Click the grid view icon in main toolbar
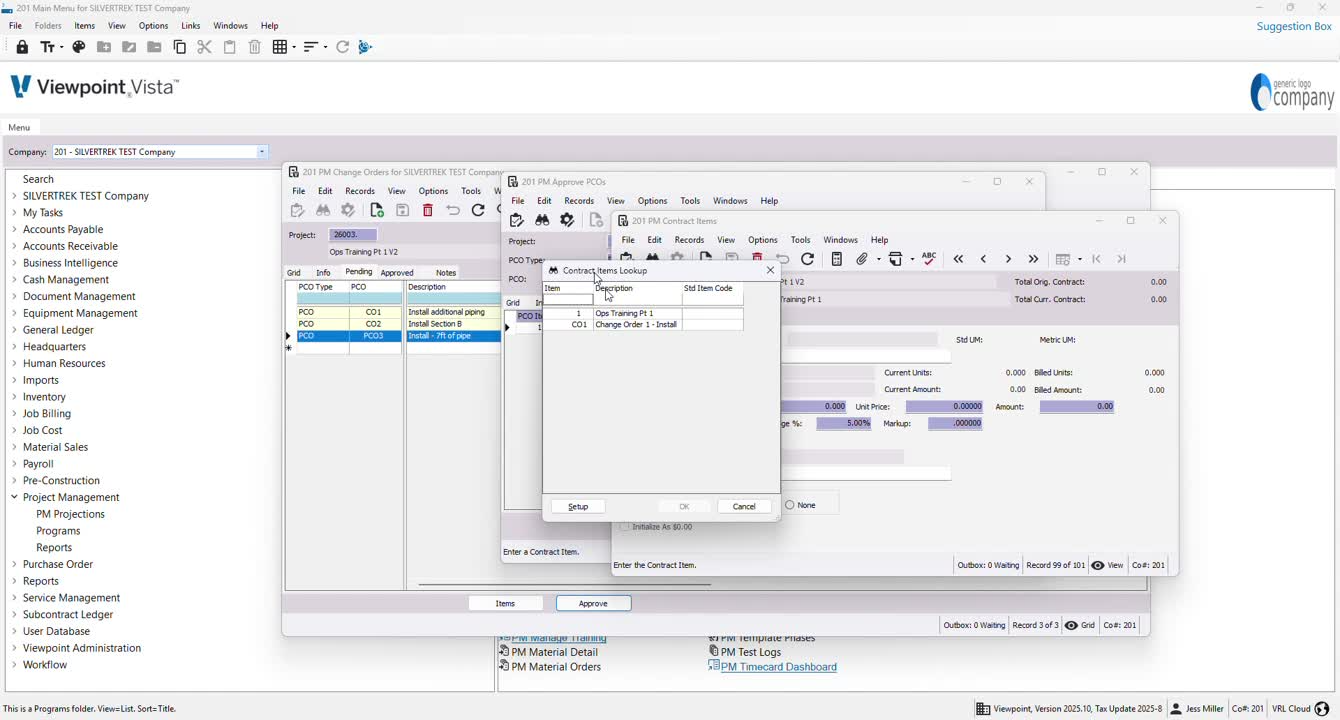This screenshot has height=720, width=1340. tap(284, 47)
